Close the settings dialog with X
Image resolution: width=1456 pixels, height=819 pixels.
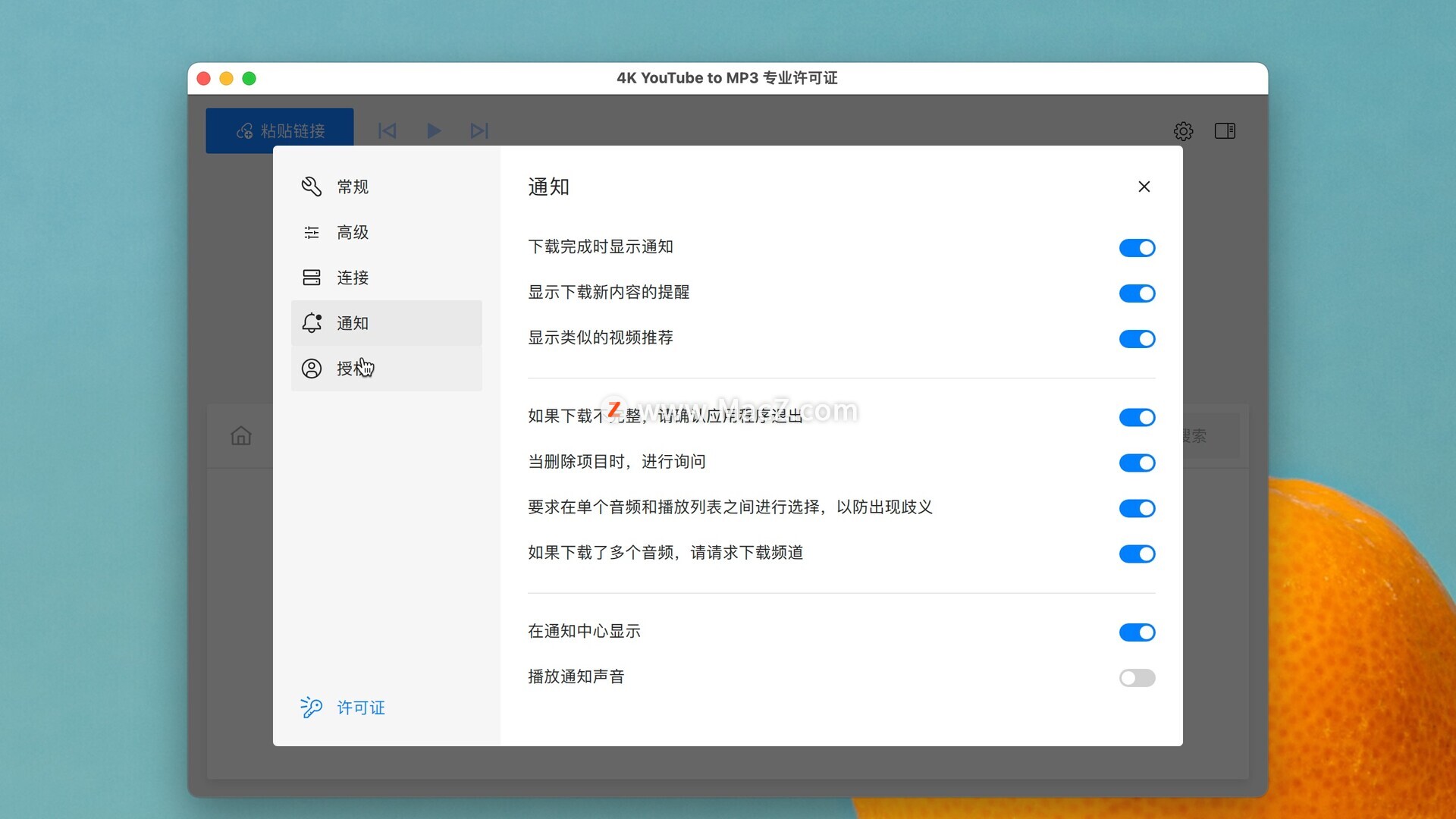tap(1144, 187)
